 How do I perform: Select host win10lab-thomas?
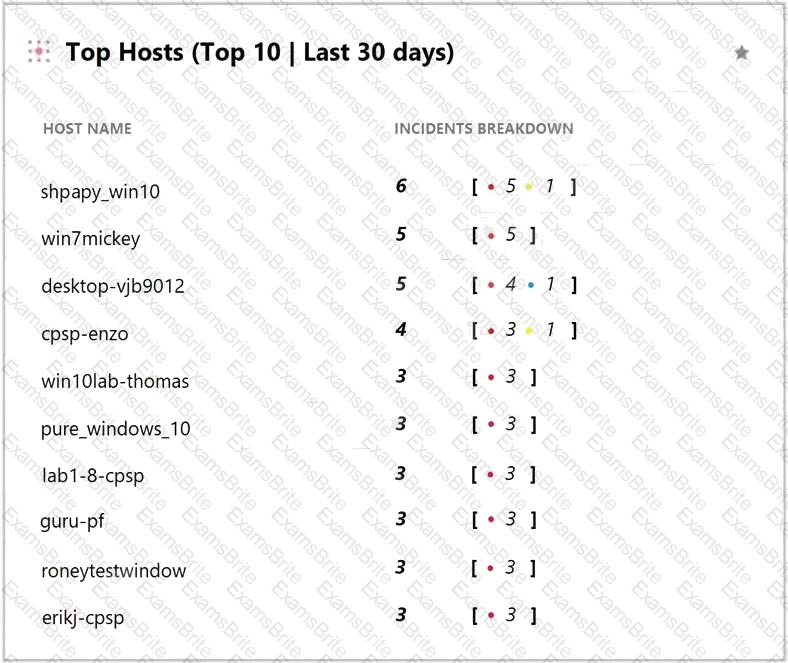coord(115,381)
